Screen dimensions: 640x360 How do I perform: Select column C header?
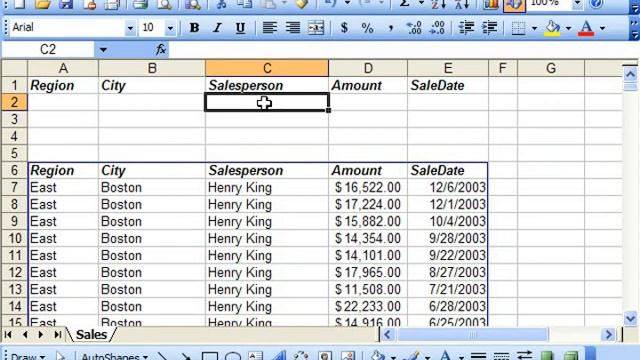[267, 68]
